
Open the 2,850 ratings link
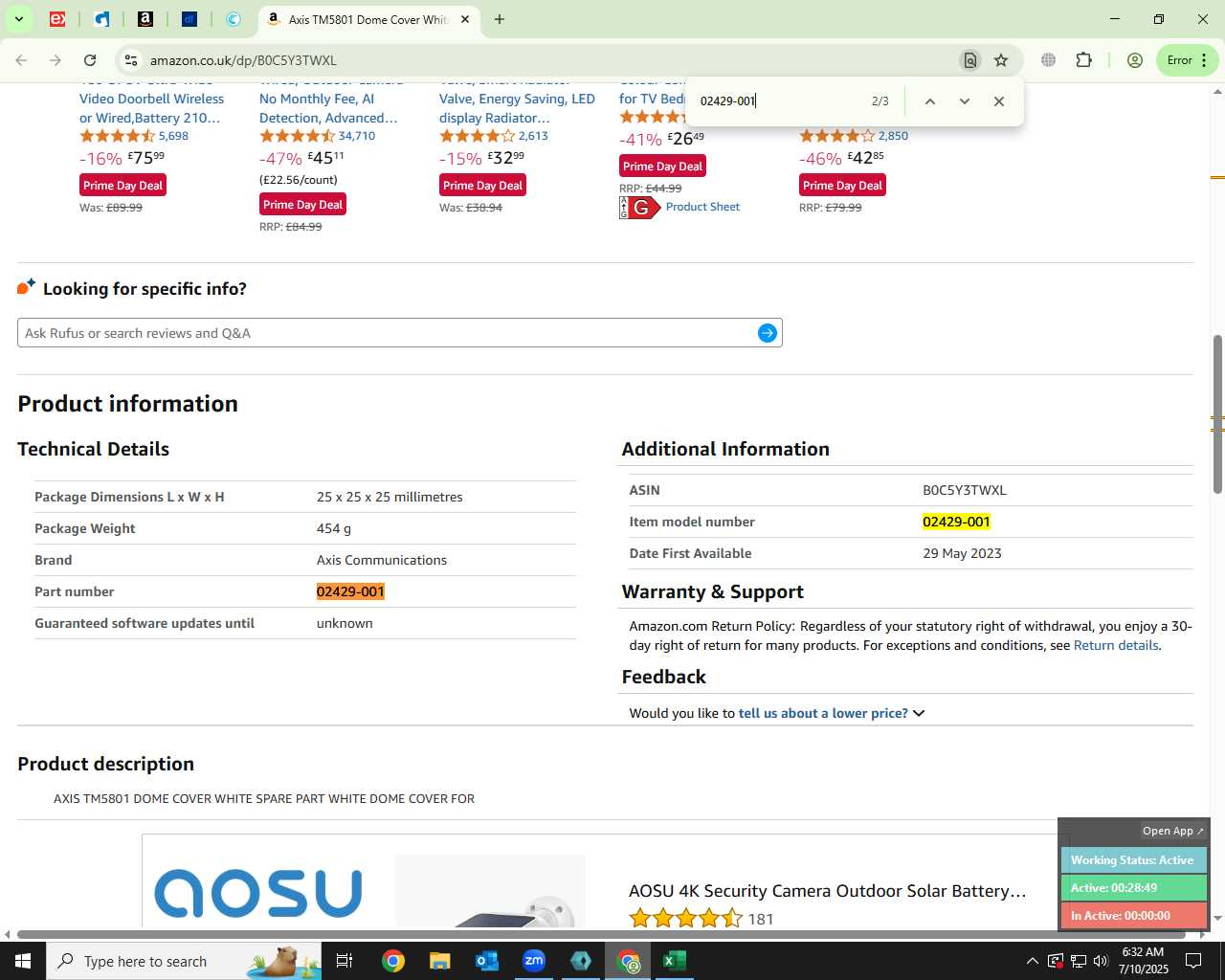pyautogui.click(x=893, y=136)
